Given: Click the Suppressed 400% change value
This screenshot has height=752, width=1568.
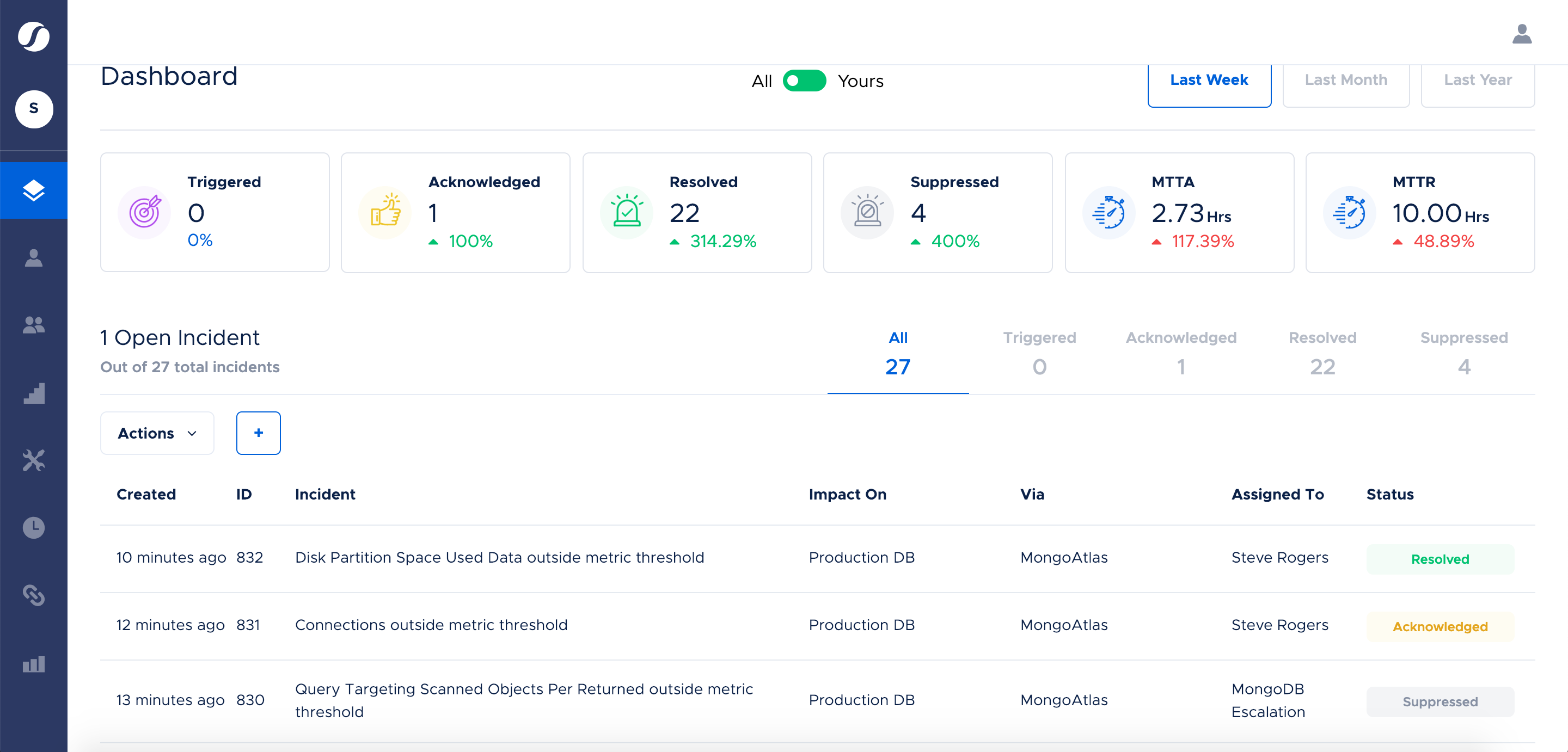Looking at the screenshot, I should pos(955,241).
